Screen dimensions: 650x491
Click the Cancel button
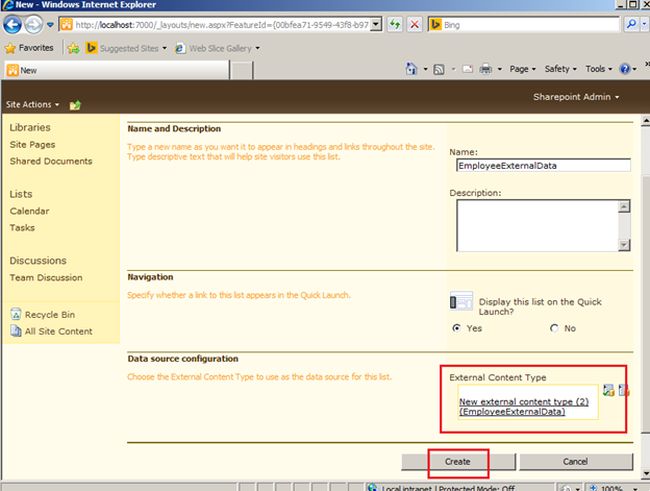pyautogui.click(x=576, y=462)
